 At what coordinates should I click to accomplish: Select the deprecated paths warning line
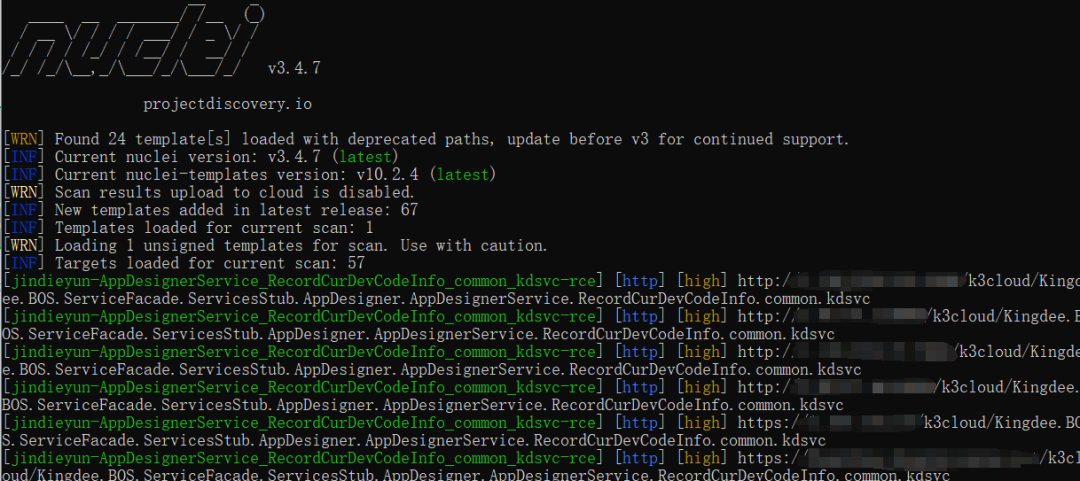pos(426,140)
